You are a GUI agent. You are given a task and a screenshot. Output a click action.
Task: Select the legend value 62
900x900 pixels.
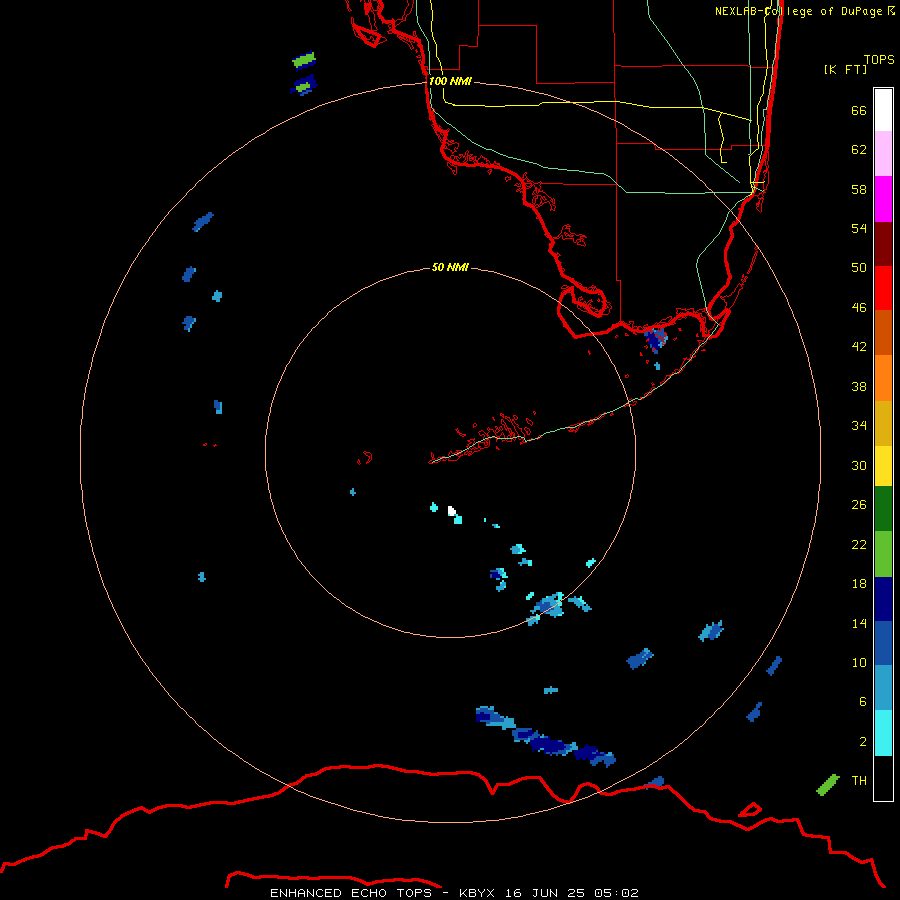(x=859, y=149)
